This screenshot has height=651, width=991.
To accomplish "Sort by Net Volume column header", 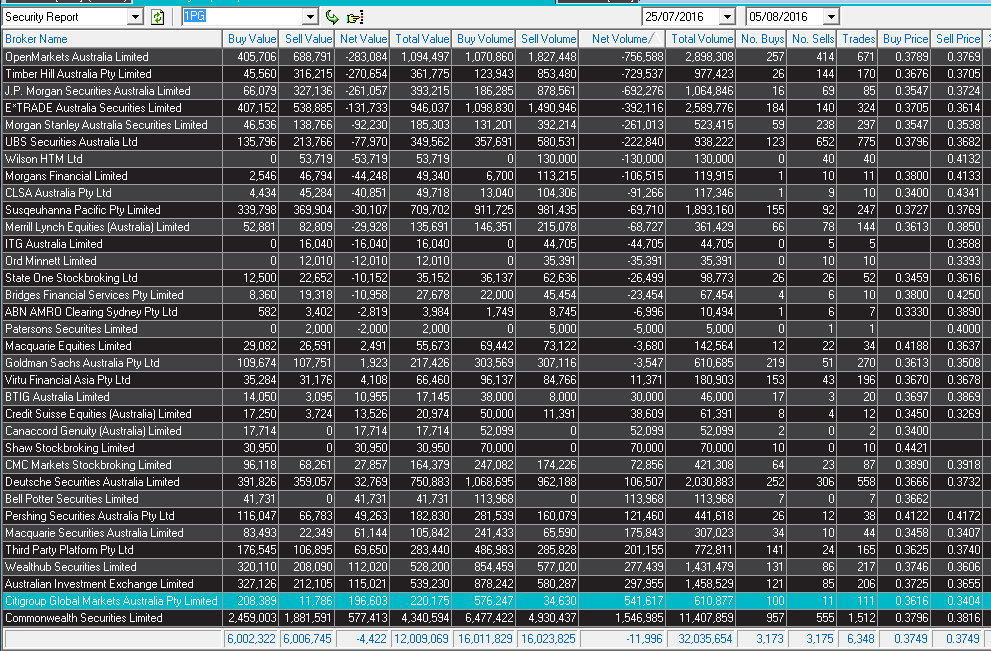I will (x=623, y=39).
